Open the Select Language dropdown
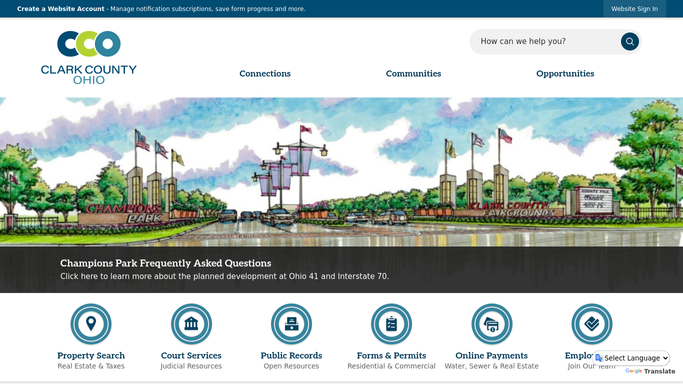The image size is (683, 384). 632,358
